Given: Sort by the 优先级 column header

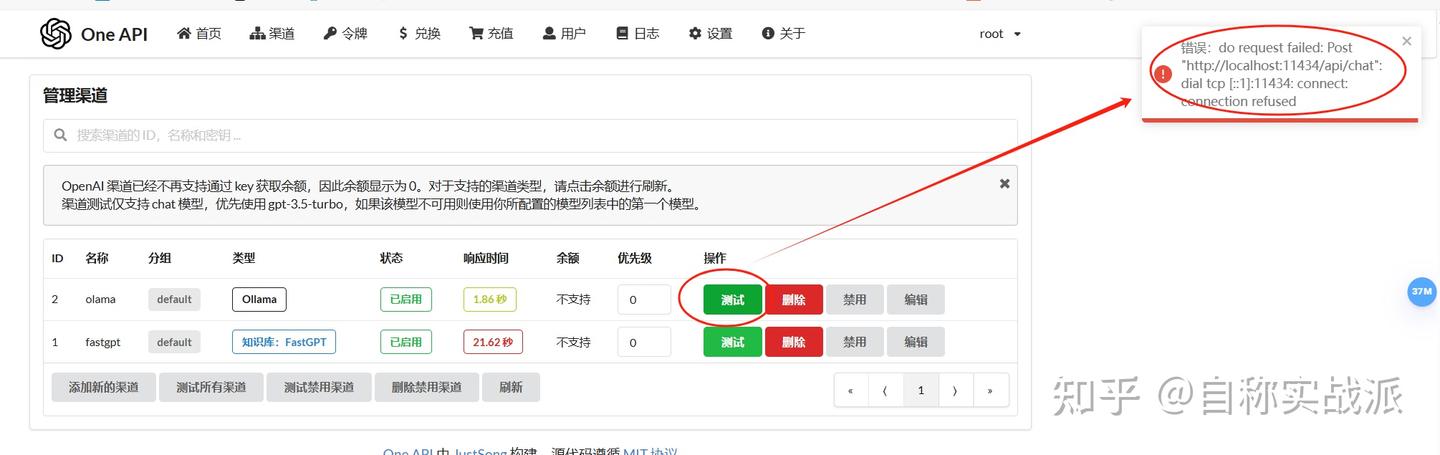Looking at the screenshot, I should 634,258.
